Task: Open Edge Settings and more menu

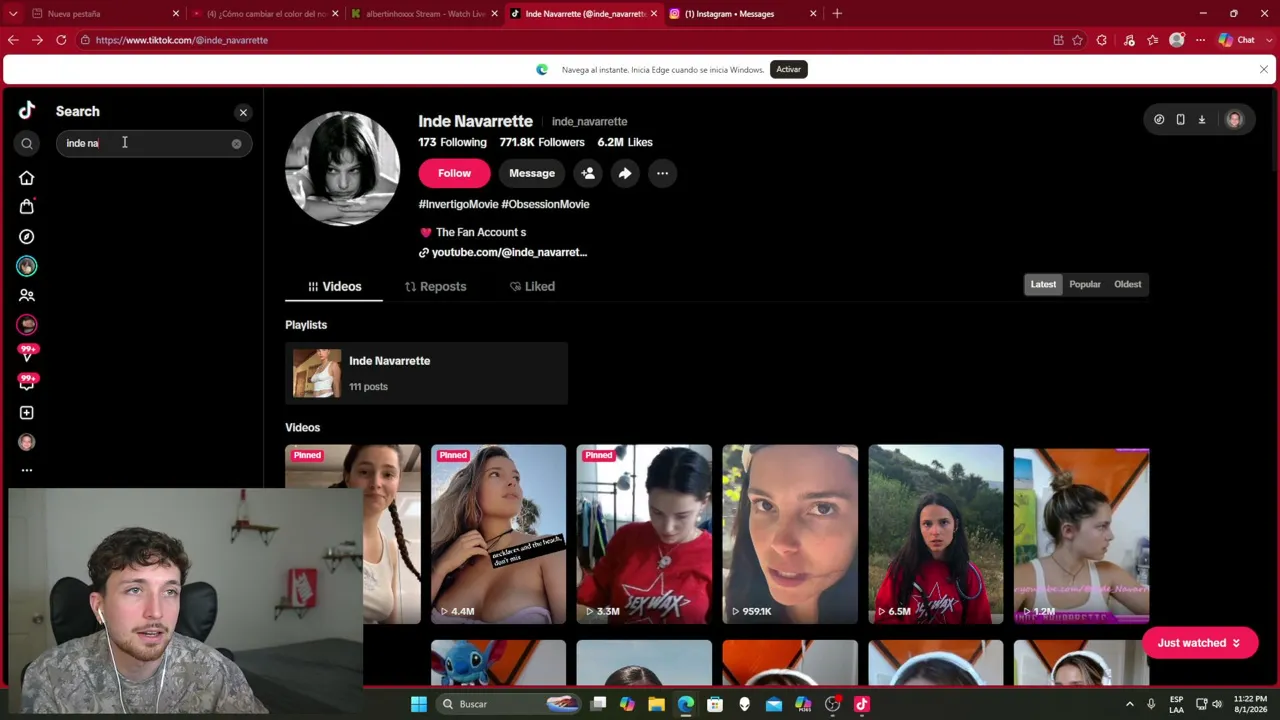Action: (x=1200, y=40)
